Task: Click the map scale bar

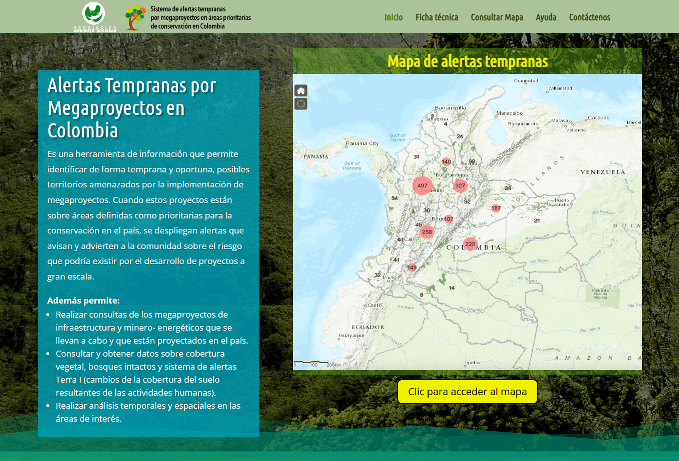Action: [x=312, y=364]
